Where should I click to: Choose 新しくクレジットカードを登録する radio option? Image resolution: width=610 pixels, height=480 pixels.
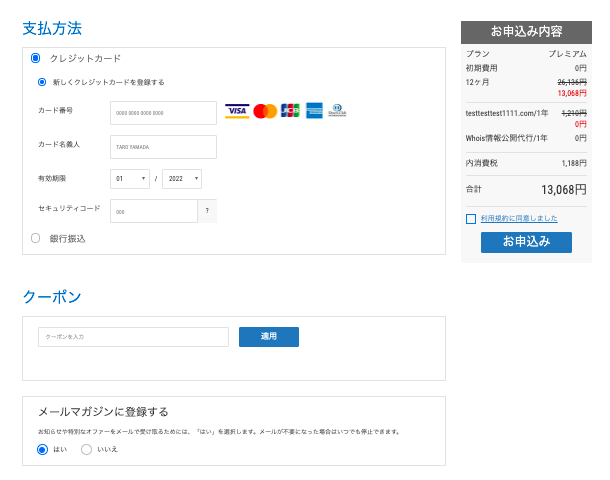tap(42, 82)
